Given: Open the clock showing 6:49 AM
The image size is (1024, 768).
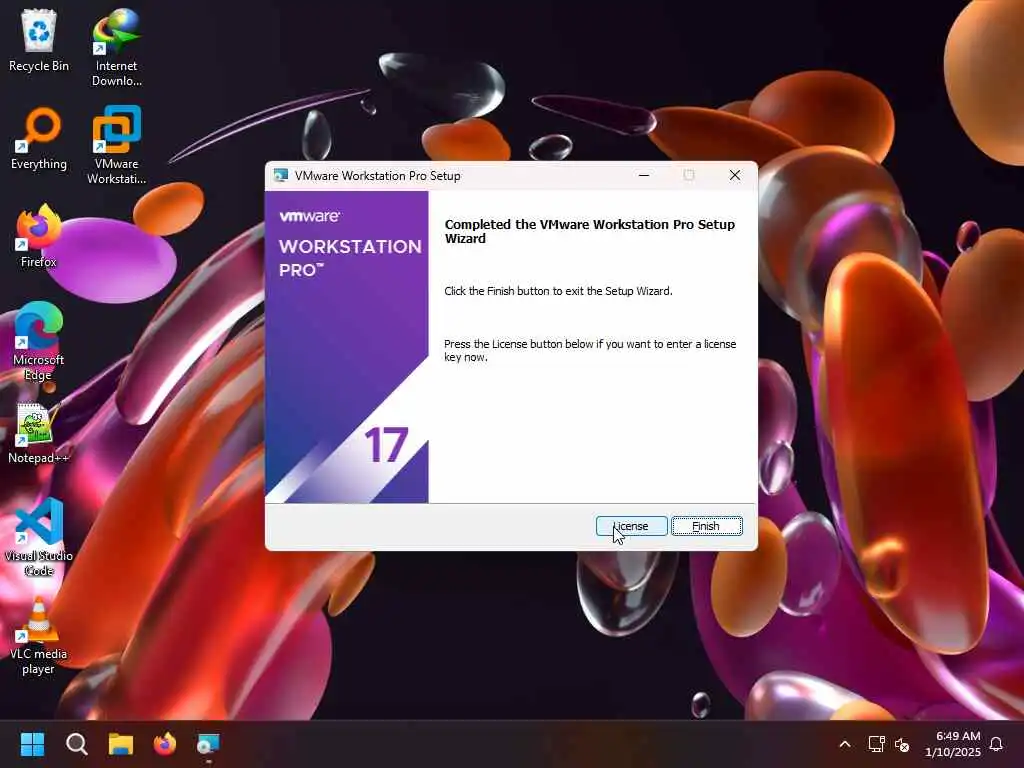Looking at the screenshot, I should tap(953, 744).
